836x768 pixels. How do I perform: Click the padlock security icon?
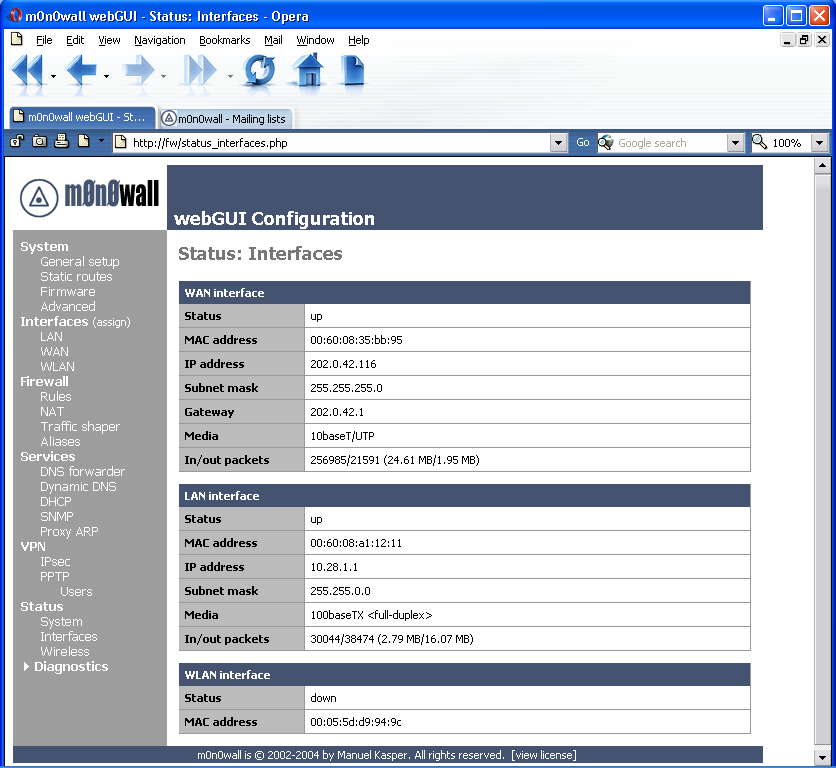pos(15,142)
